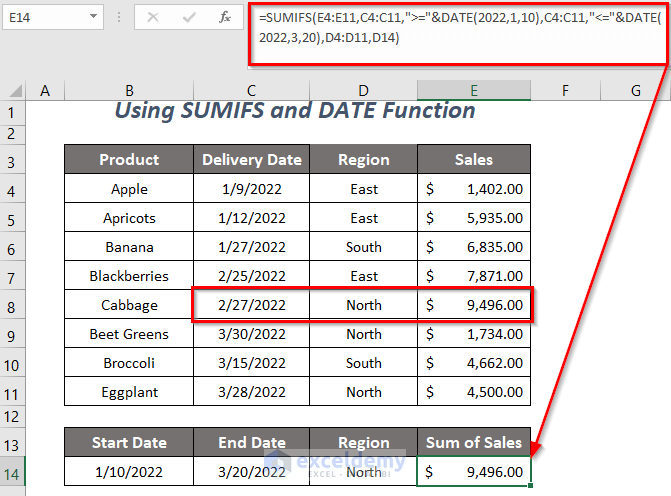The height and width of the screenshot is (496, 671).
Task: Click the Eggplant sales cell with 4,500.00
Action: click(x=474, y=392)
